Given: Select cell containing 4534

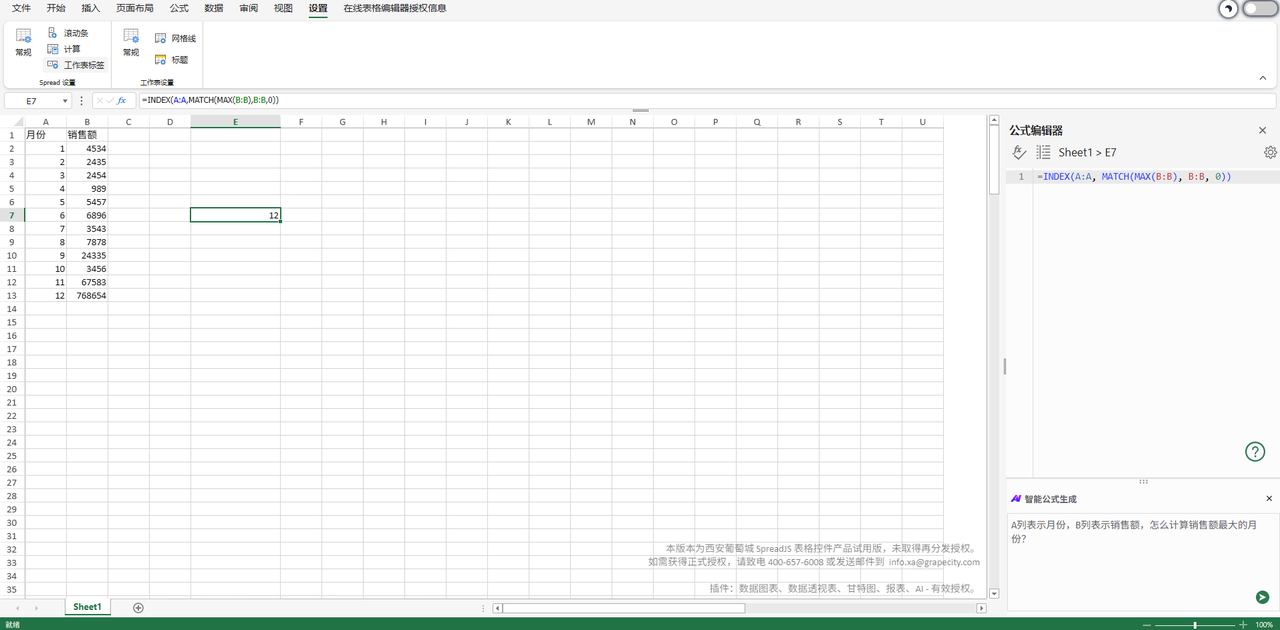Looking at the screenshot, I should coord(87,148).
